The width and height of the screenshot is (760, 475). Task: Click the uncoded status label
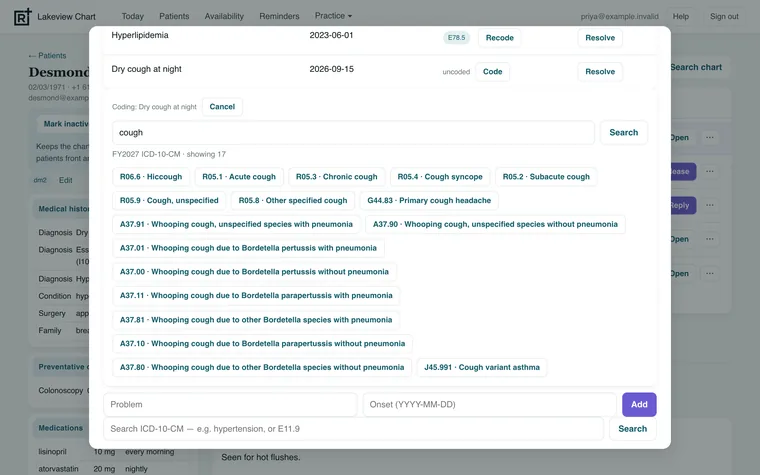(x=456, y=72)
